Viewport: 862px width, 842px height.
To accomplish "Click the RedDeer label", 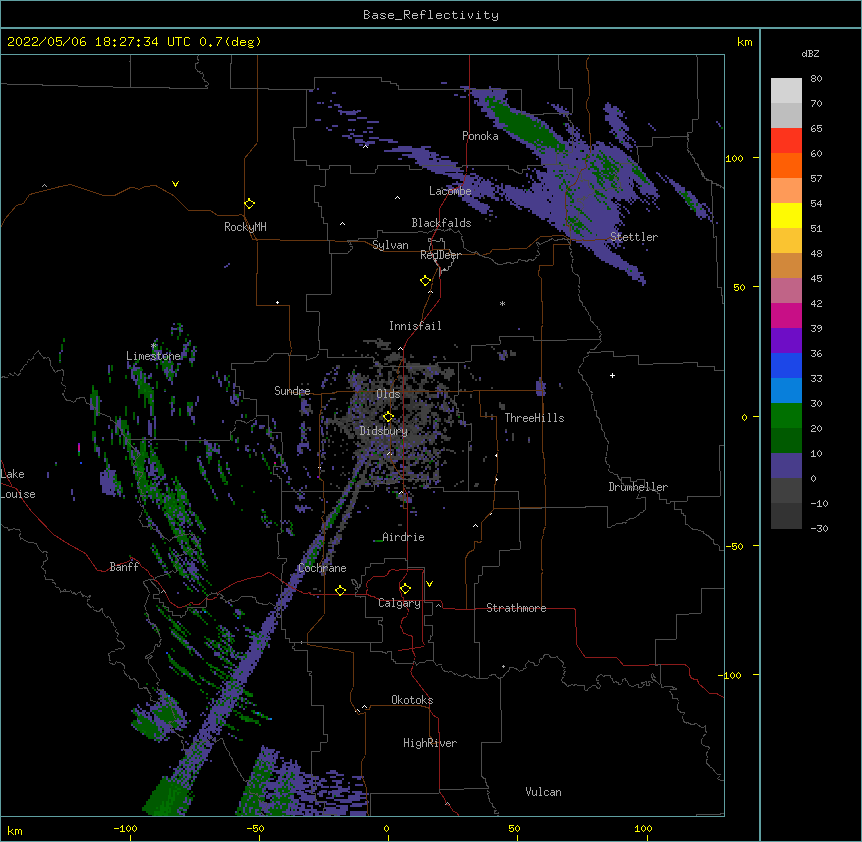I will [x=440, y=255].
